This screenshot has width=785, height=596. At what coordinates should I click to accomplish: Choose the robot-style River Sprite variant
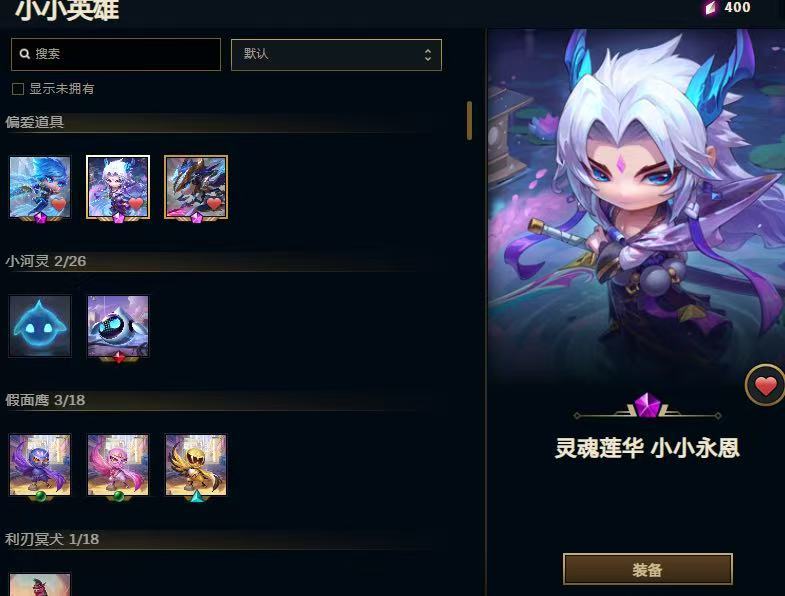118,326
